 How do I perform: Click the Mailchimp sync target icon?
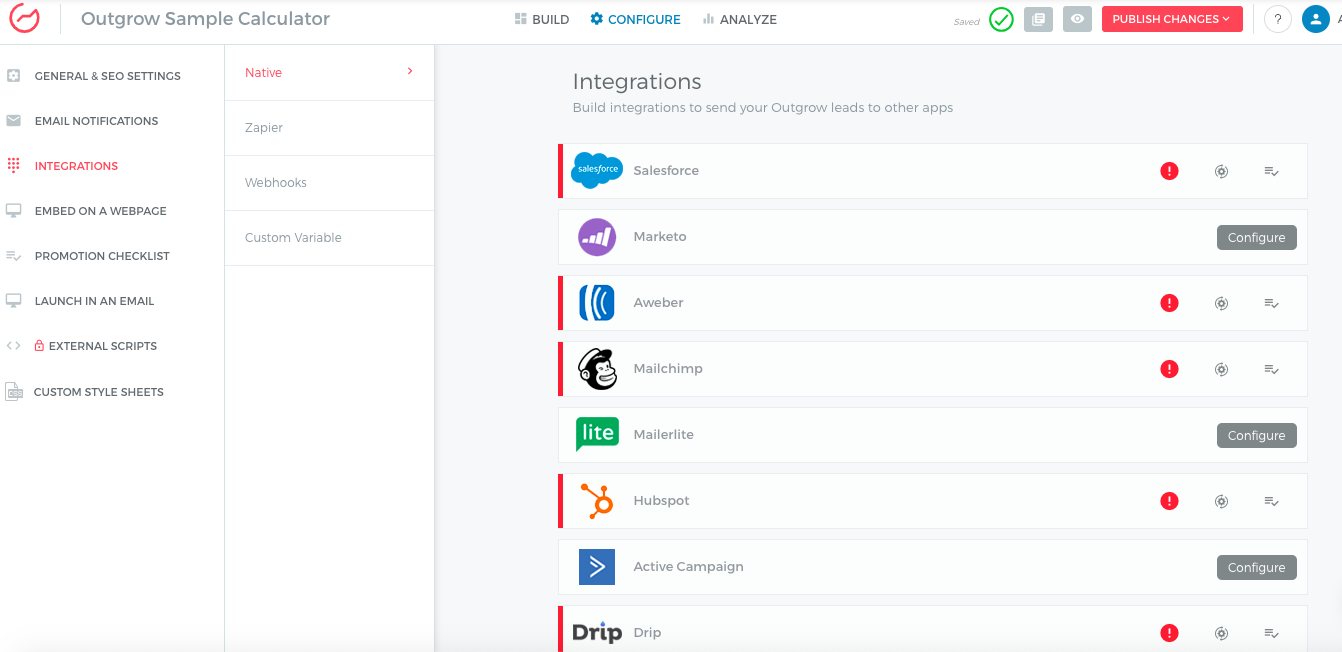(1221, 369)
